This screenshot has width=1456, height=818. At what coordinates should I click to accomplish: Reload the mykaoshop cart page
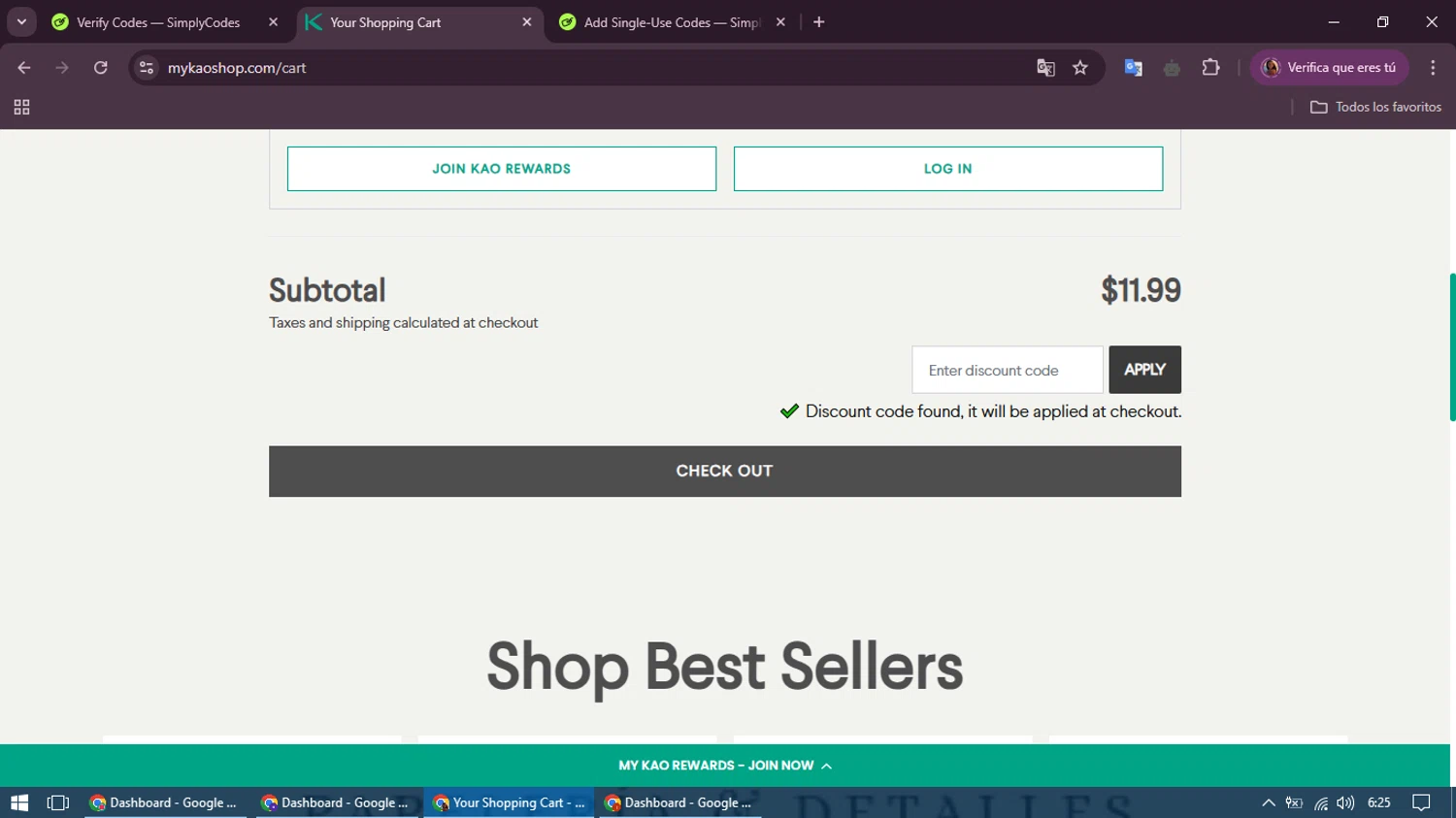click(x=100, y=68)
